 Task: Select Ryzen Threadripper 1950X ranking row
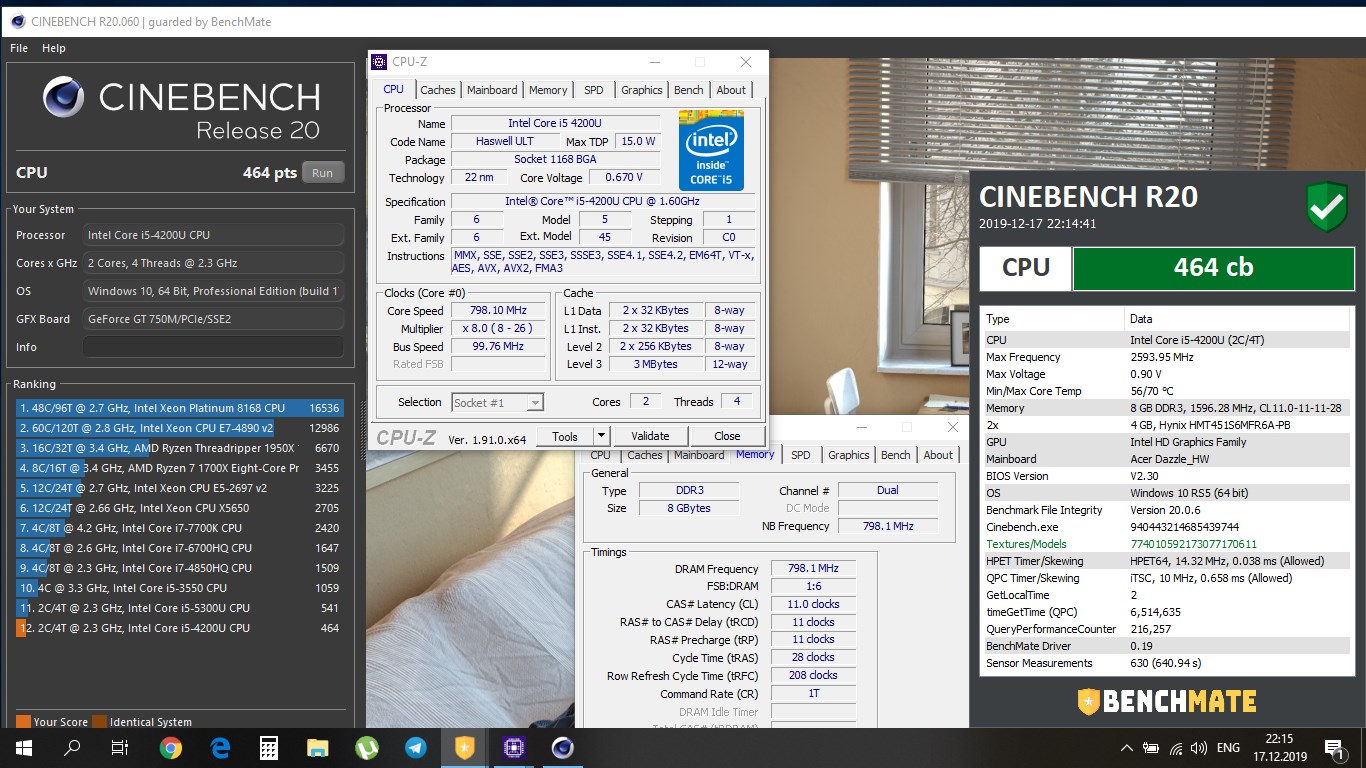179,448
